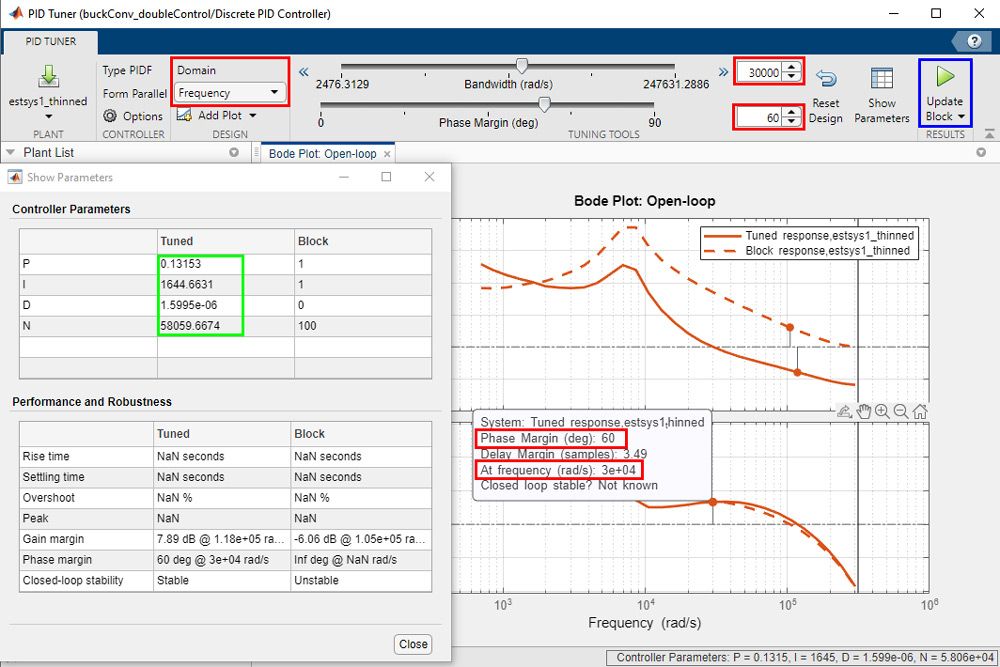
Task: Click the Update Block green play icon
Action: [943, 78]
